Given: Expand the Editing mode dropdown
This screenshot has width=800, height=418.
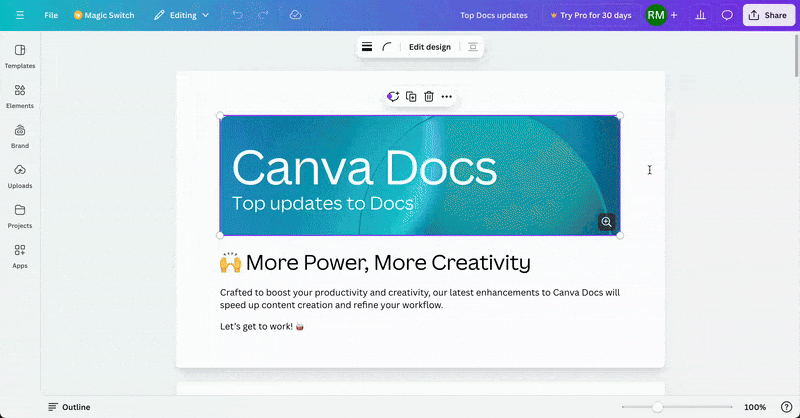Looking at the screenshot, I should pos(182,15).
